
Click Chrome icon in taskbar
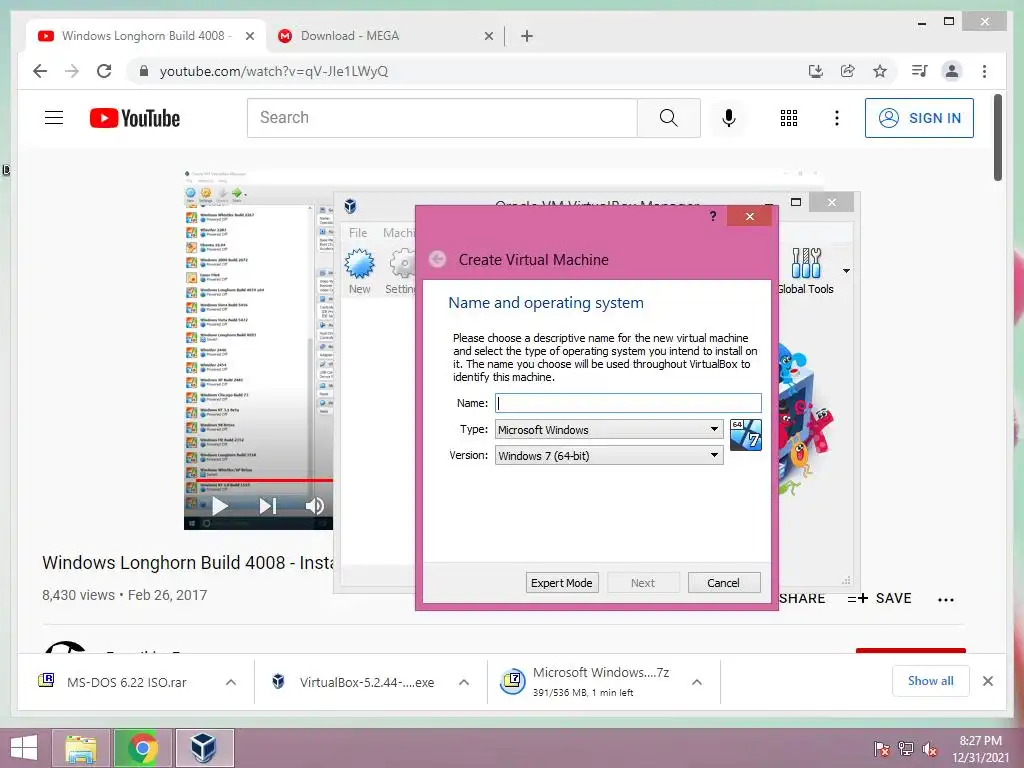(142, 748)
